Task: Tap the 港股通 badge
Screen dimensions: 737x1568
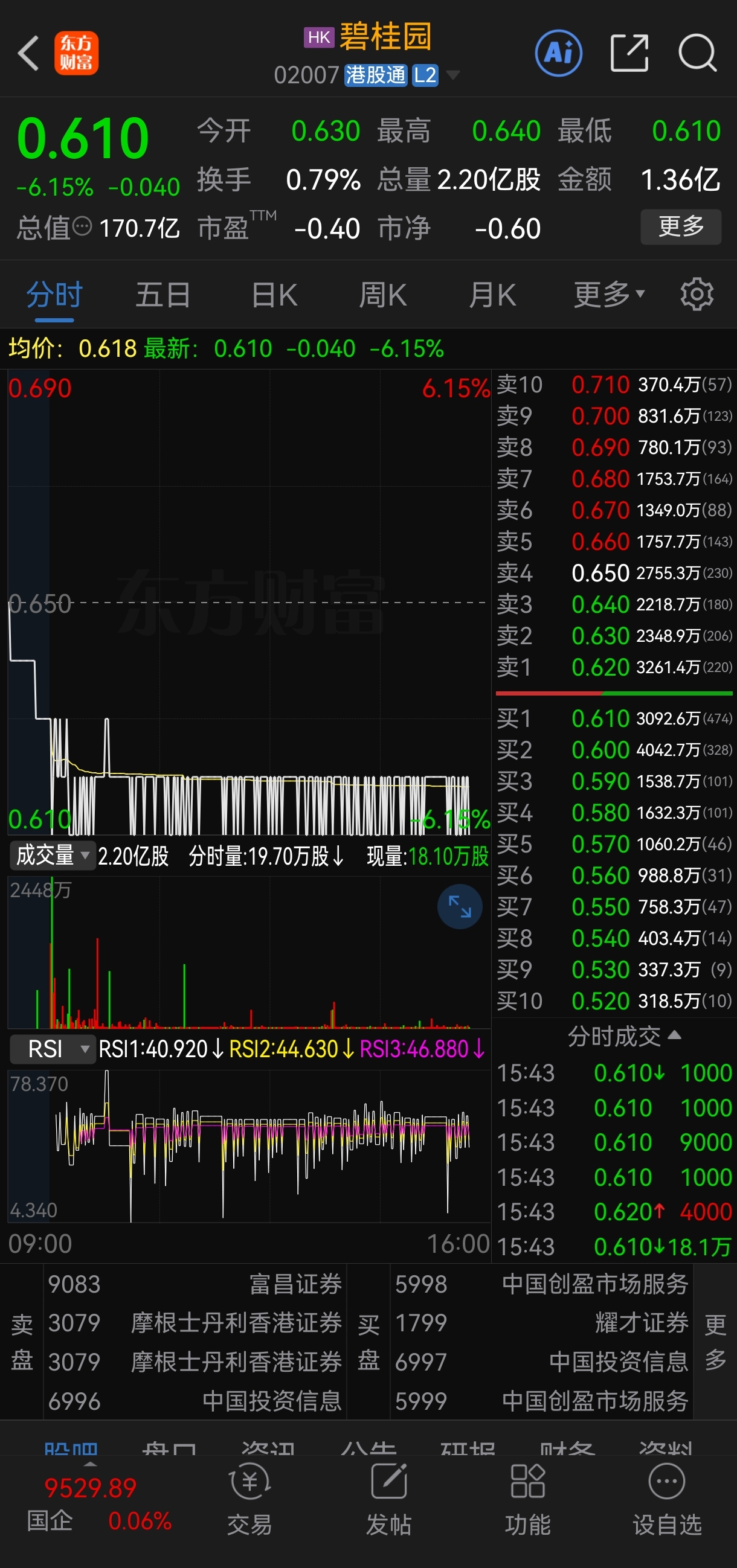Action: 375,75
